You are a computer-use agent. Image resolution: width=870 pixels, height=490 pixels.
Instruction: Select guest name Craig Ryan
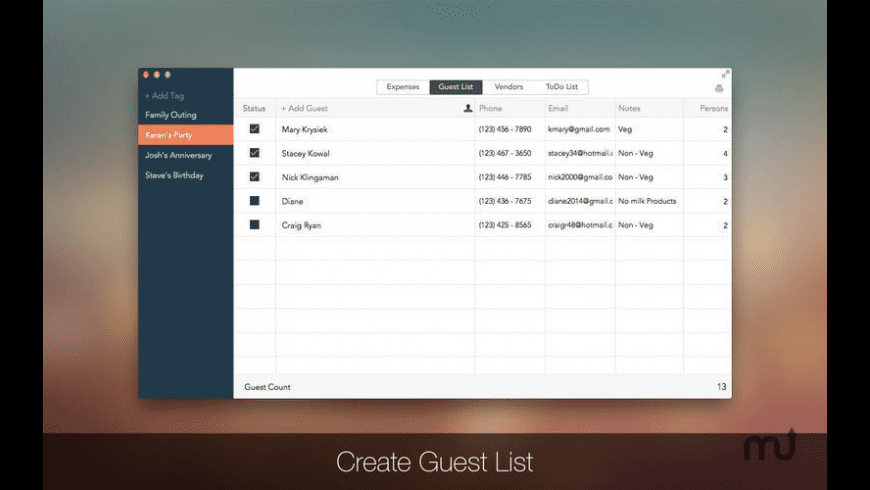click(x=301, y=225)
